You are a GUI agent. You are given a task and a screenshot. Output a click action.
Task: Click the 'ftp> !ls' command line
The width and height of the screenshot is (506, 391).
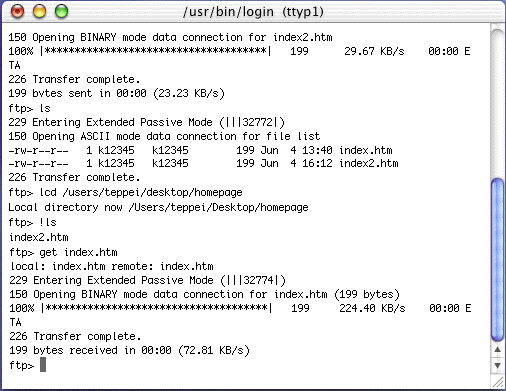(33, 222)
